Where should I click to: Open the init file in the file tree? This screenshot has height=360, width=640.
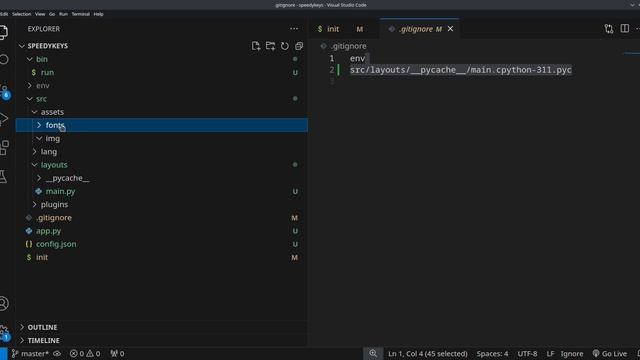pos(162,257)
